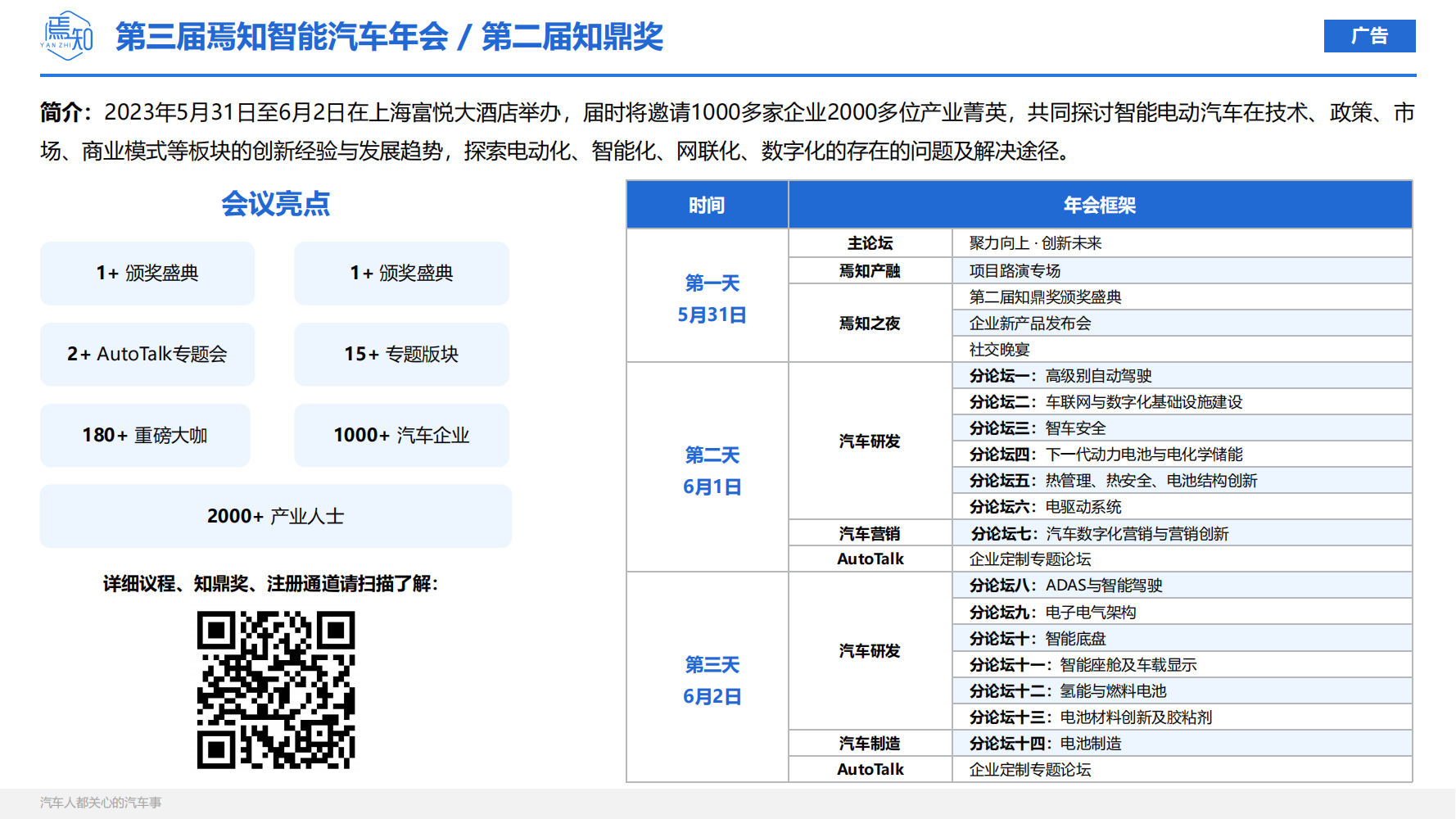Viewport: 1456px width, 819px height.
Task: Click the 企业新产品发布会 row
Action: [1182, 323]
